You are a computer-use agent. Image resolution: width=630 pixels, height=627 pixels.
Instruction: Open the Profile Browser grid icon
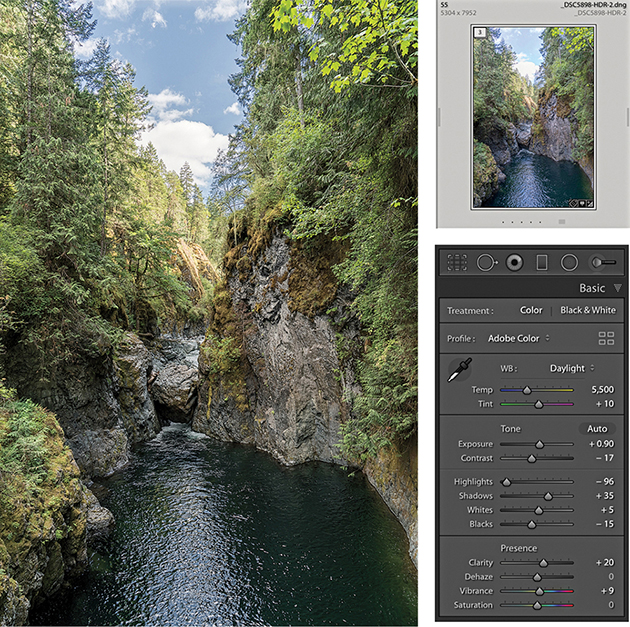[x=606, y=338]
